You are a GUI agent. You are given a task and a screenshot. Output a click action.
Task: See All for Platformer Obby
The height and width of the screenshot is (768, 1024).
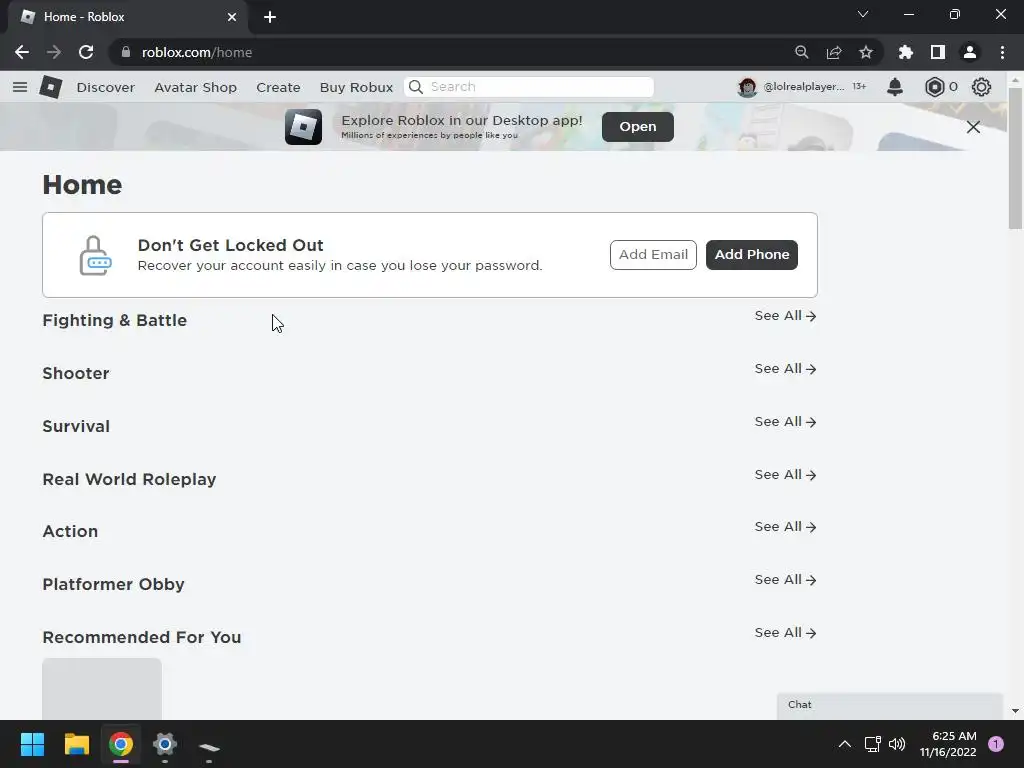785,580
